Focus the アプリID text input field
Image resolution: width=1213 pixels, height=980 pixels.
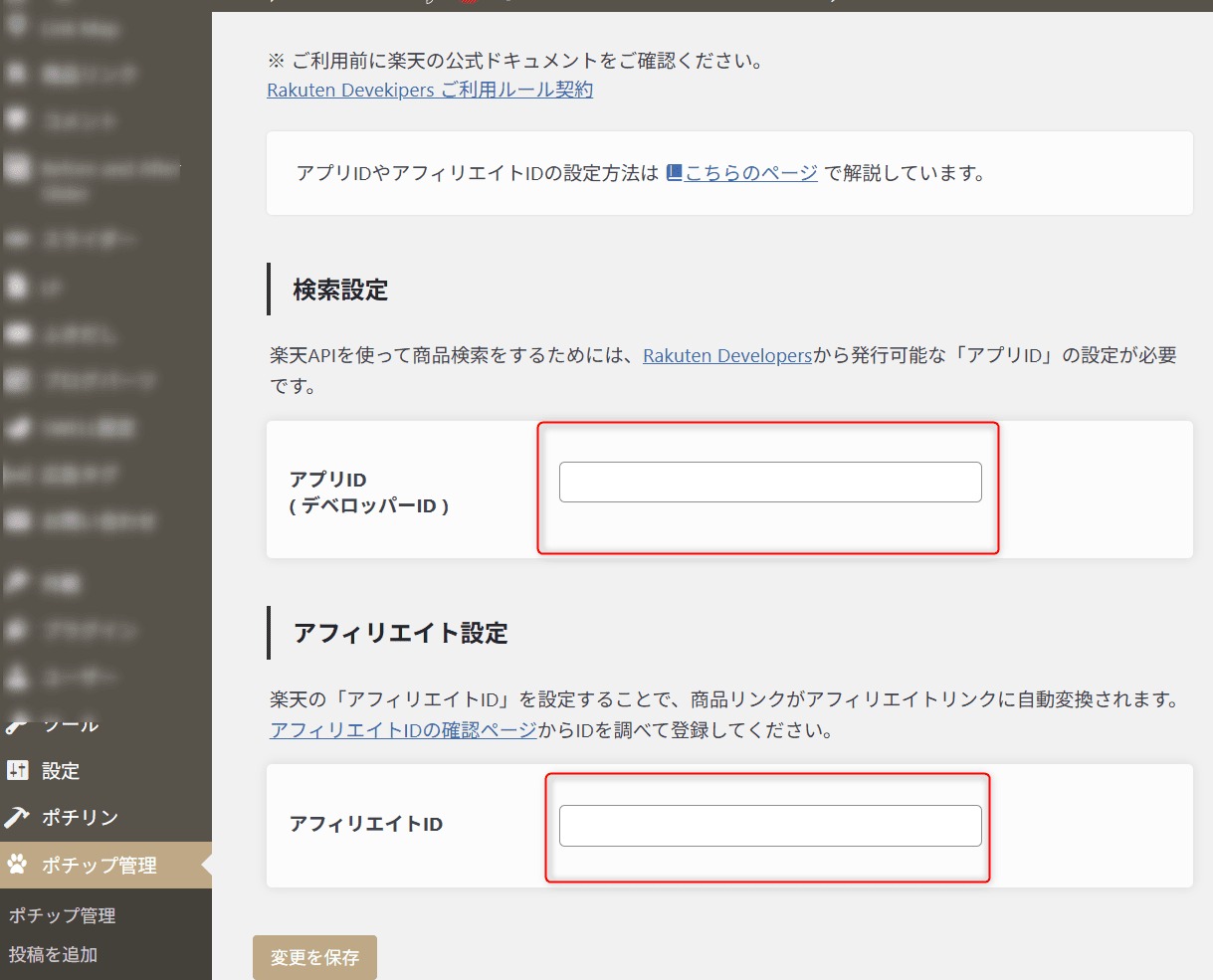(770, 483)
